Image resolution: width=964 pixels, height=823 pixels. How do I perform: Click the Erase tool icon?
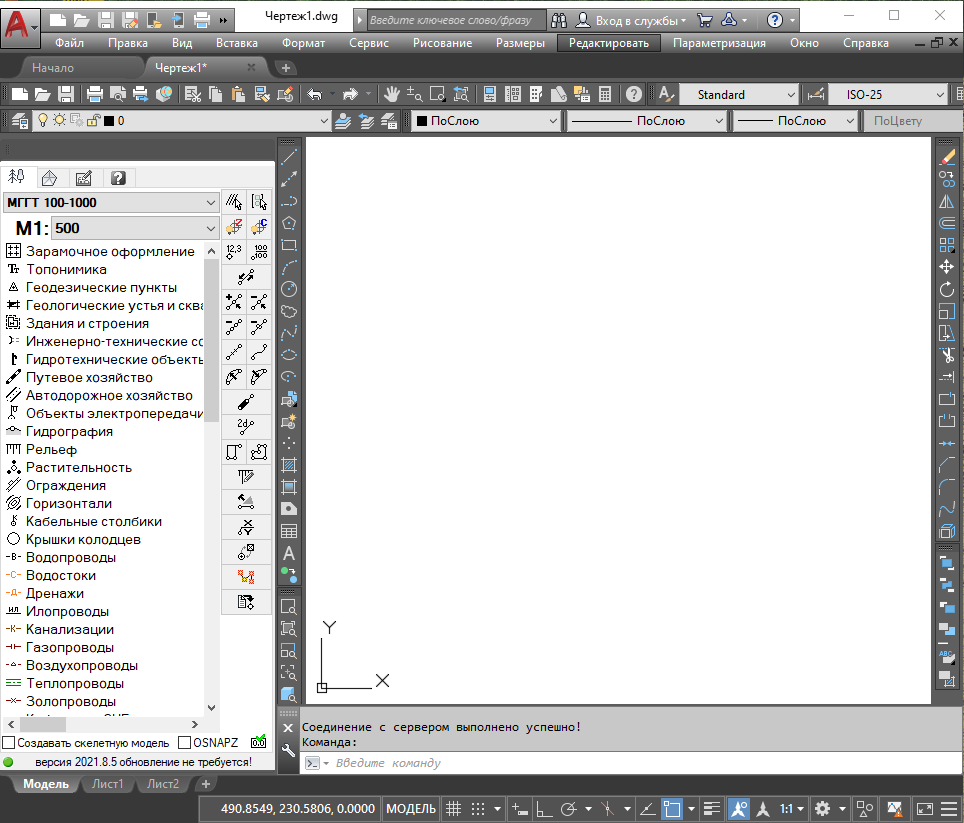[947, 157]
